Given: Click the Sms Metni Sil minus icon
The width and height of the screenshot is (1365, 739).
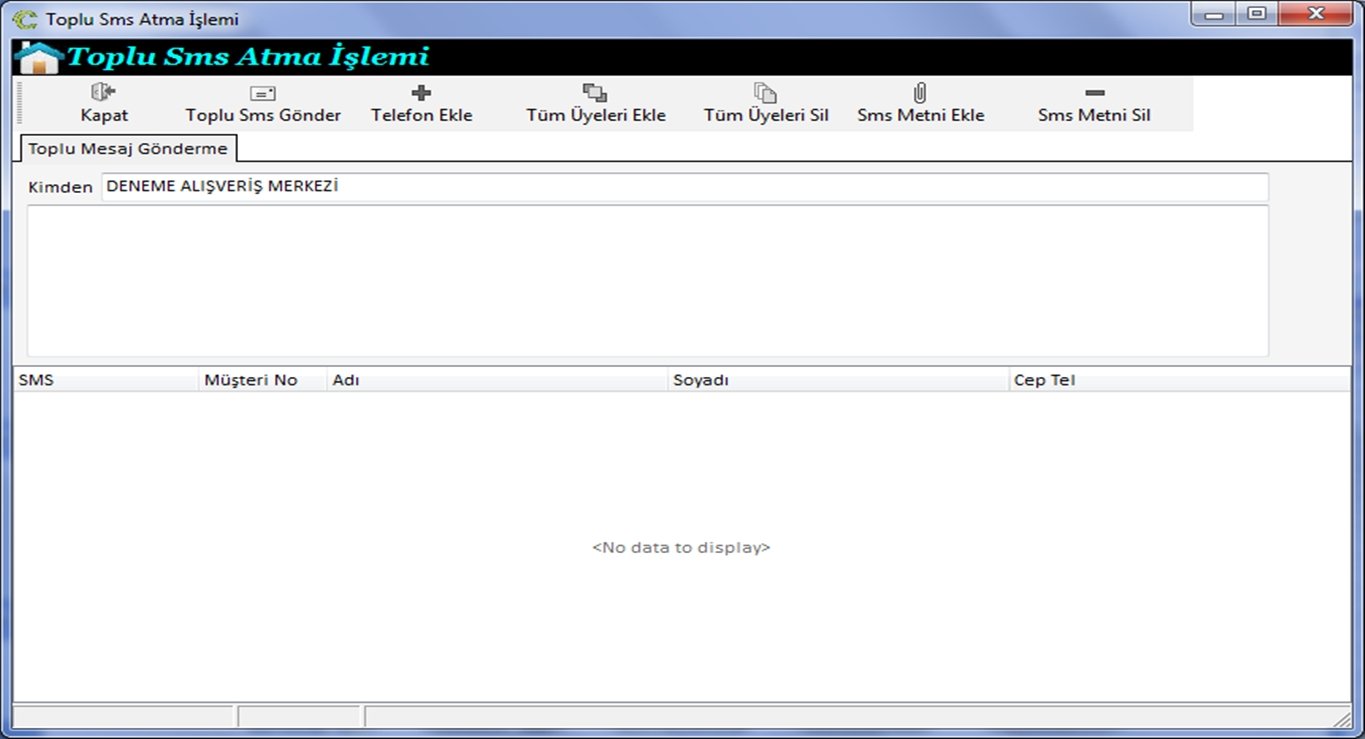Looking at the screenshot, I should [1094, 93].
